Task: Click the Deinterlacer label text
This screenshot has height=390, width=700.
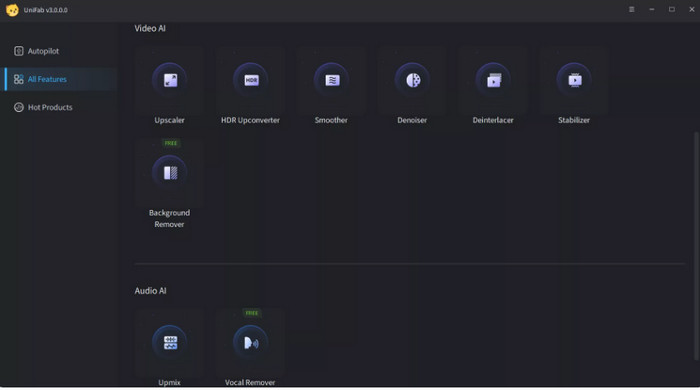Action: point(493,120)
